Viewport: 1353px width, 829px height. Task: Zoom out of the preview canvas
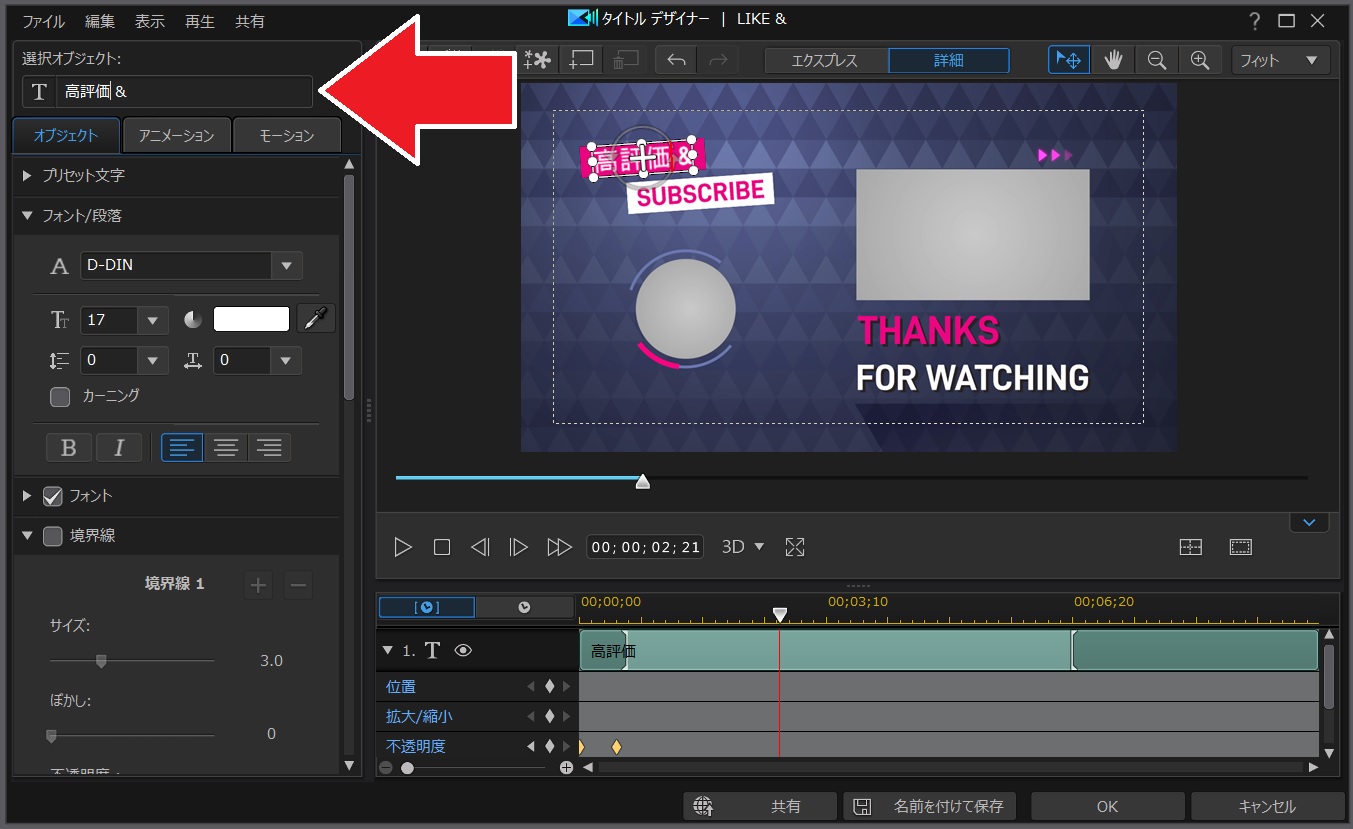click(1157, 60)
